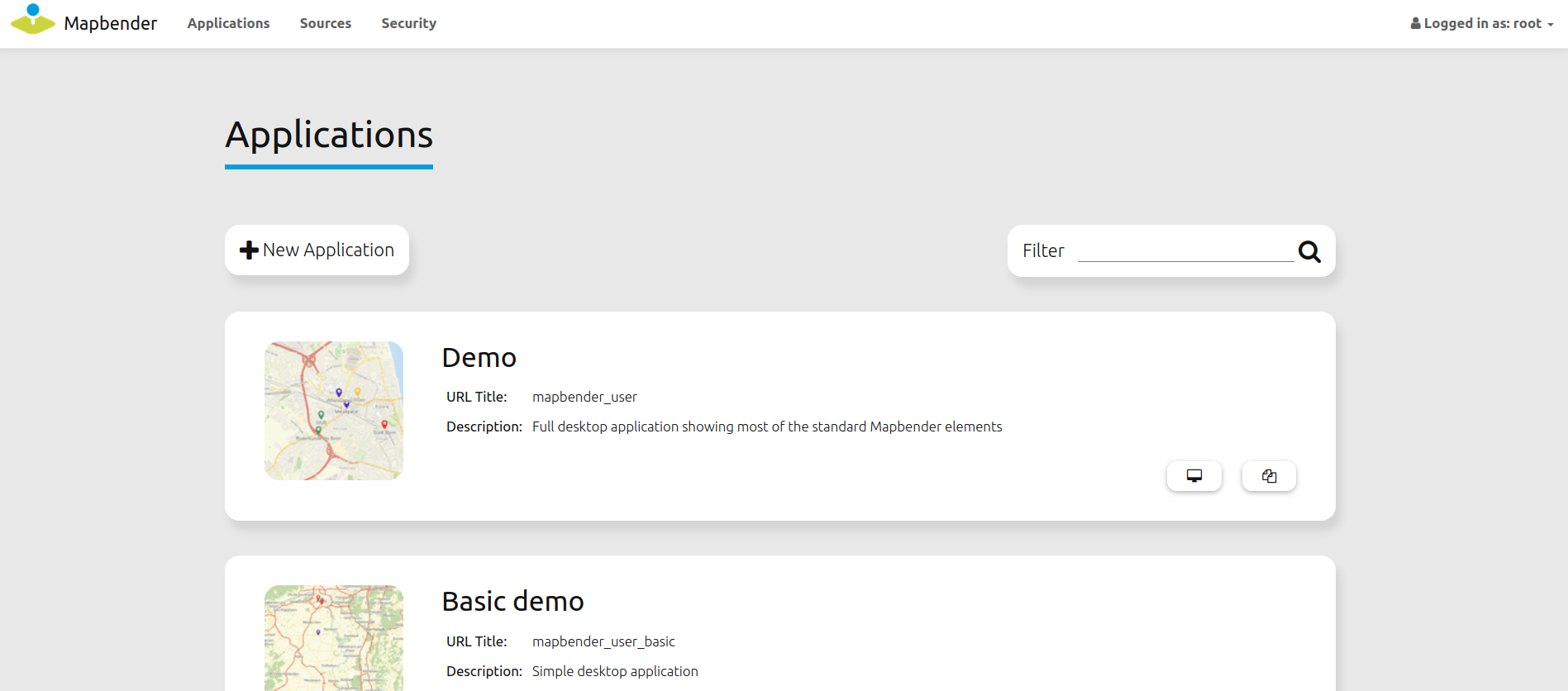This screenshot has height=691, width=1568.
Task: Click the Applications page heading
Action: tap(329, 136)
